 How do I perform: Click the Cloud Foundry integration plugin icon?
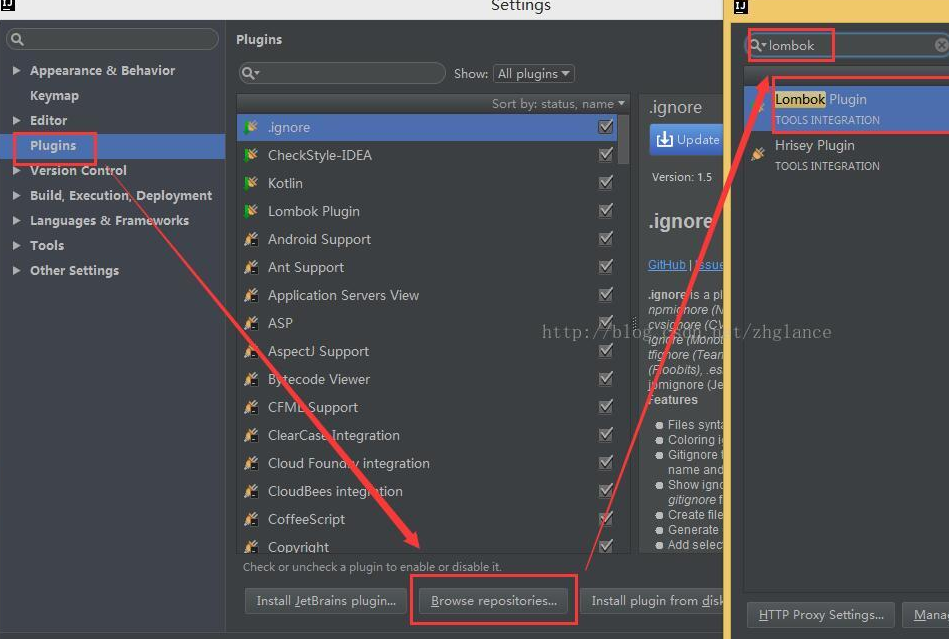point(251,463)
